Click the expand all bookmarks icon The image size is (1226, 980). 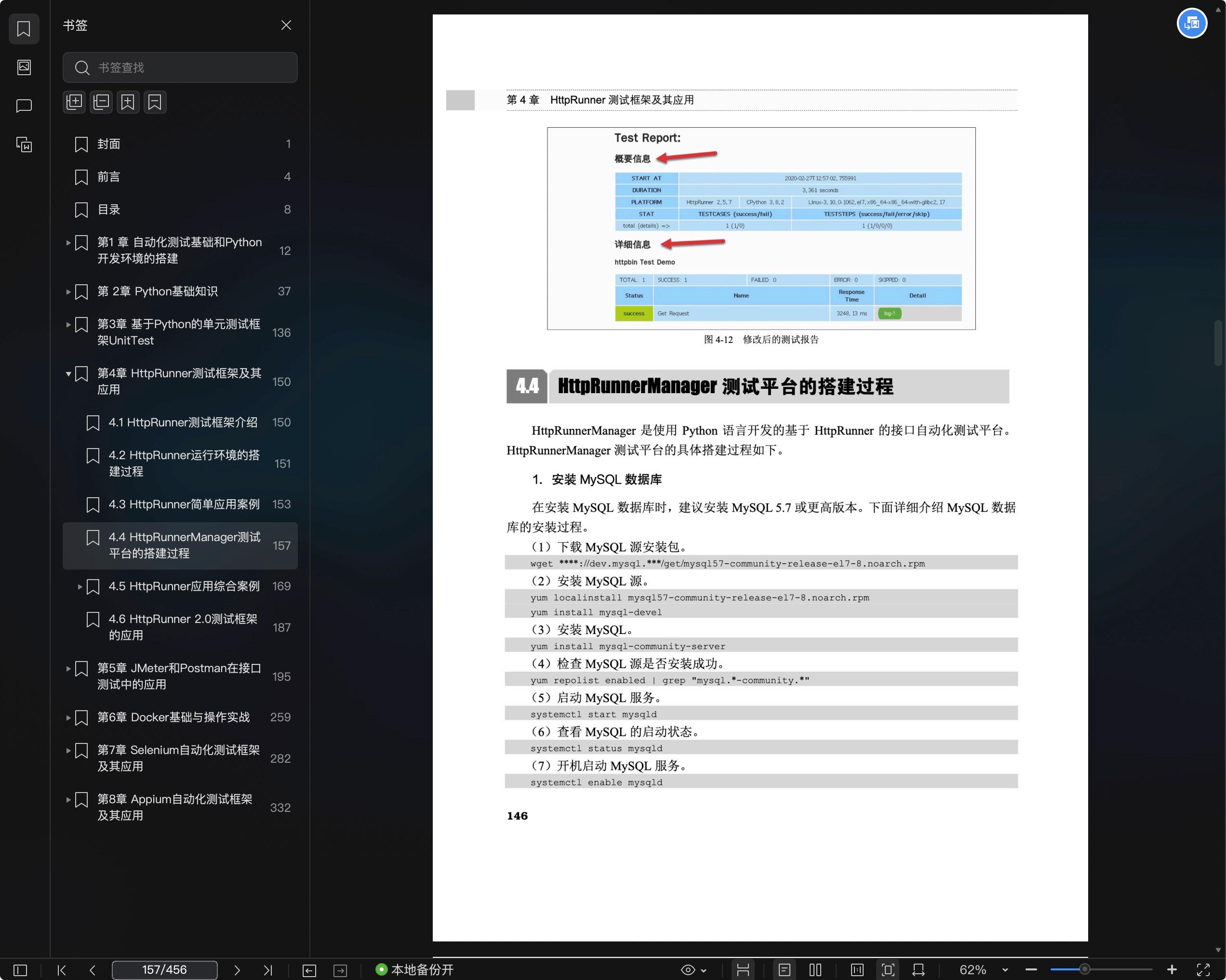tap(74, 102)
